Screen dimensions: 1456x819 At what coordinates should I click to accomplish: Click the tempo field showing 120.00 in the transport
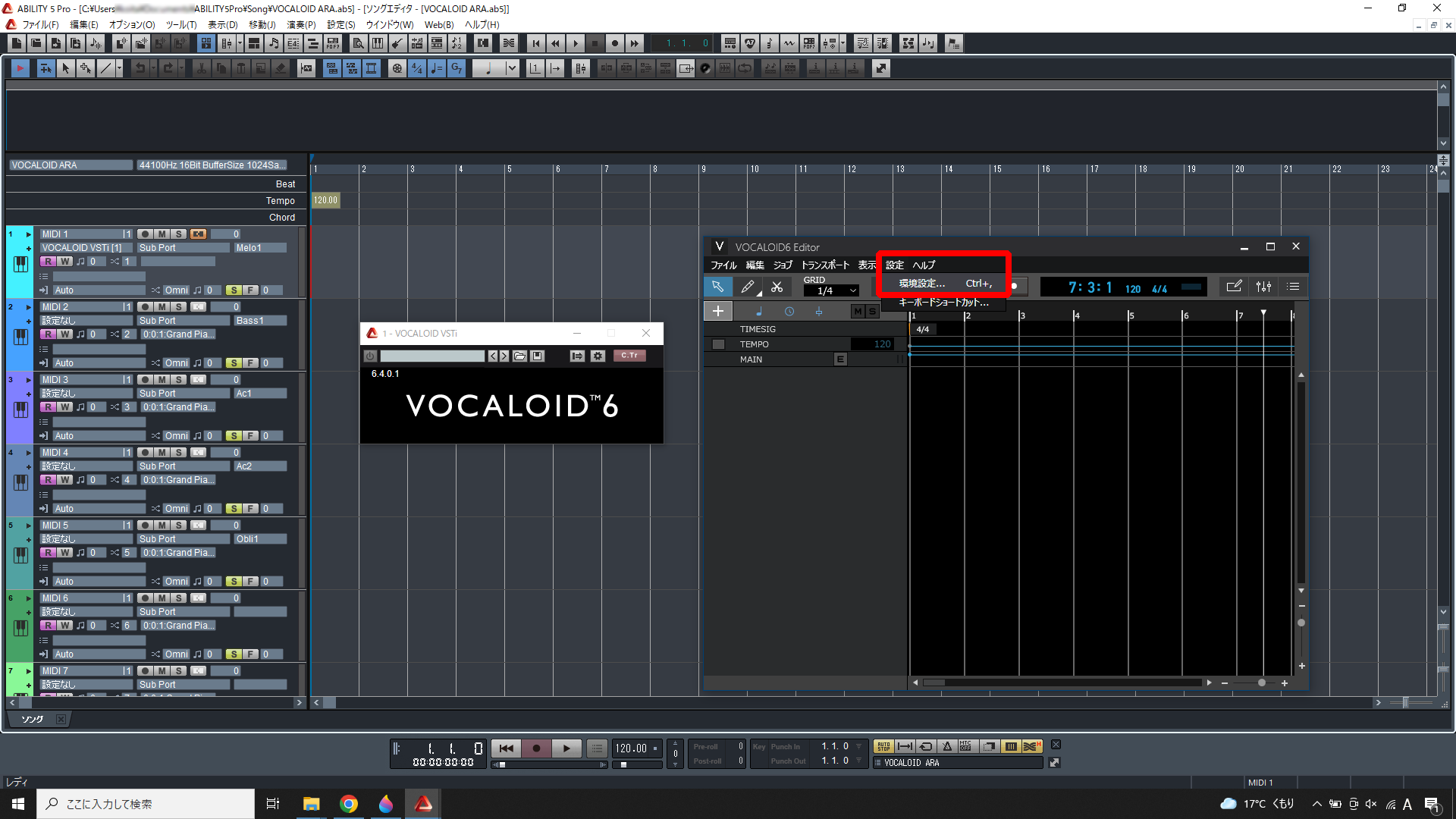[632, 748]
